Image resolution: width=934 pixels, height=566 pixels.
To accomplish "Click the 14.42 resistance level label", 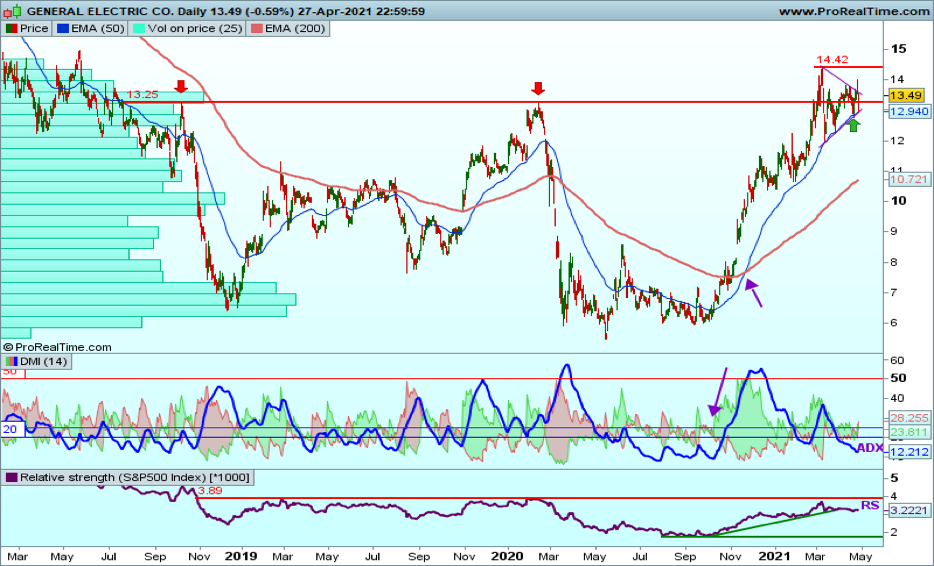I will tap(832, 60).
